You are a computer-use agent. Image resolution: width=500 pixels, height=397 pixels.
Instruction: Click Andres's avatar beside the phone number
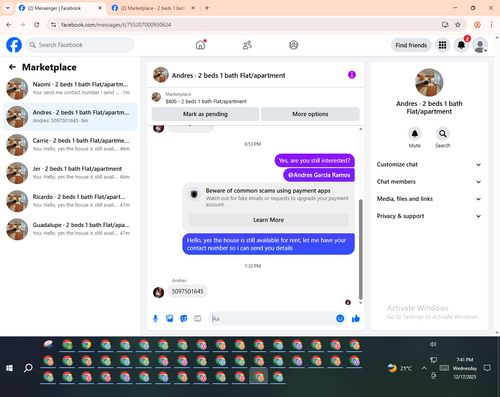pyautogui.click(x=158, y=292)
